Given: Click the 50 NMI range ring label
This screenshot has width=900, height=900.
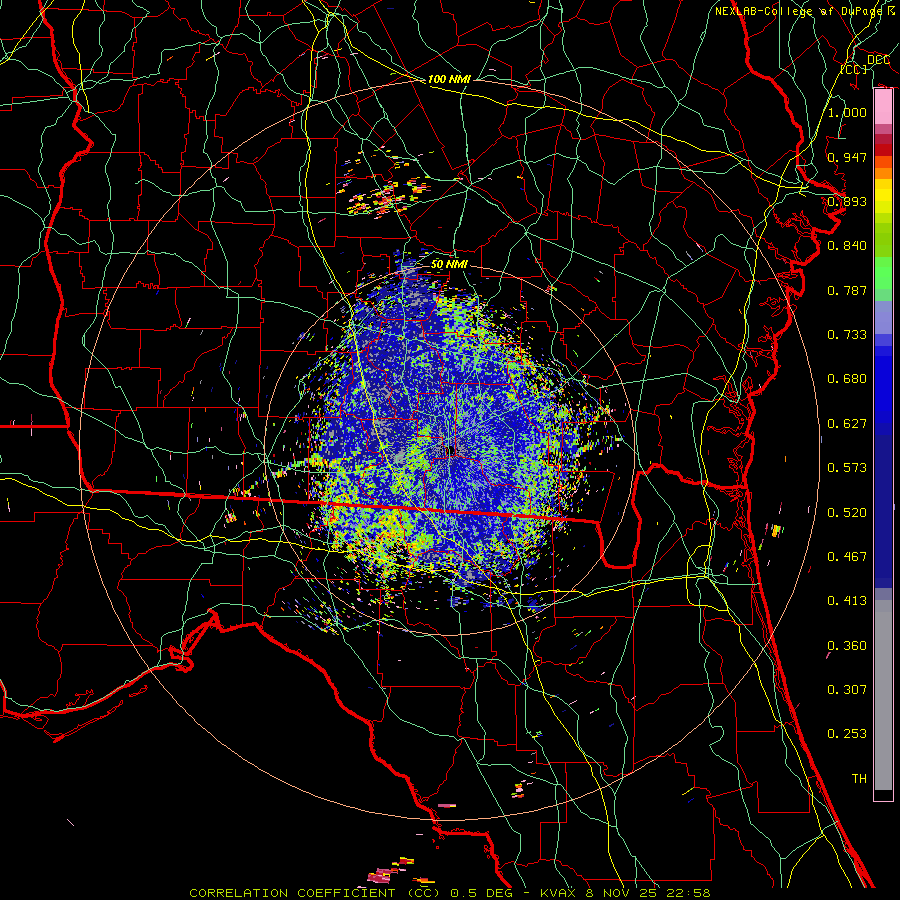Looking at the screenshot, I should coord(449,264).
